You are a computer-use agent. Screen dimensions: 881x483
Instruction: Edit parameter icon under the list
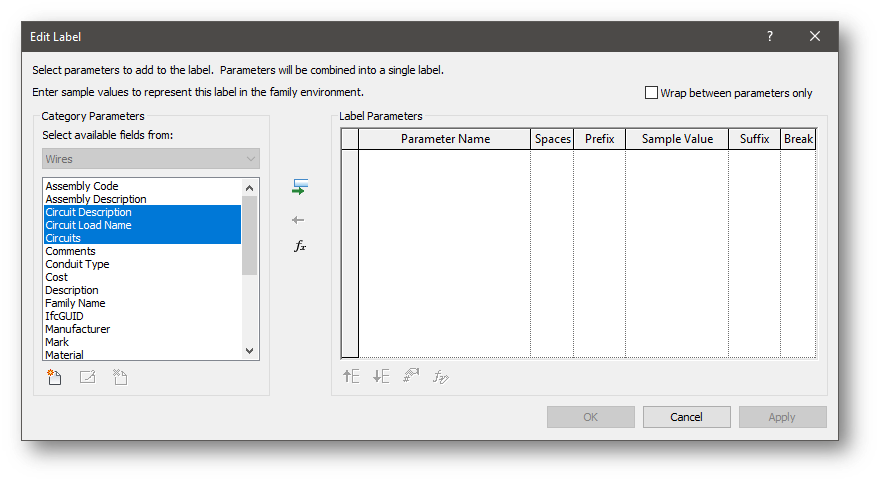pyautogui.click(x=87, y=377)
